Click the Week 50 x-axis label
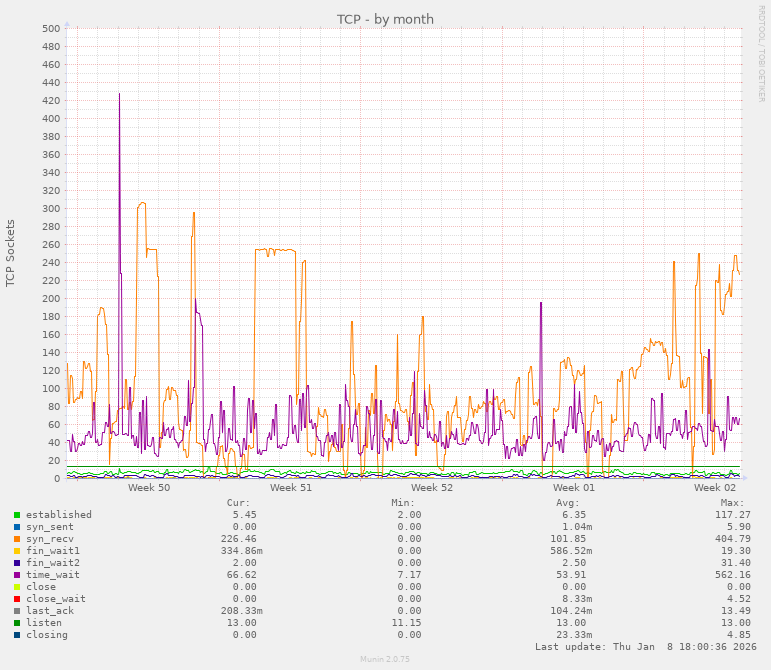 tap(149, 488)
